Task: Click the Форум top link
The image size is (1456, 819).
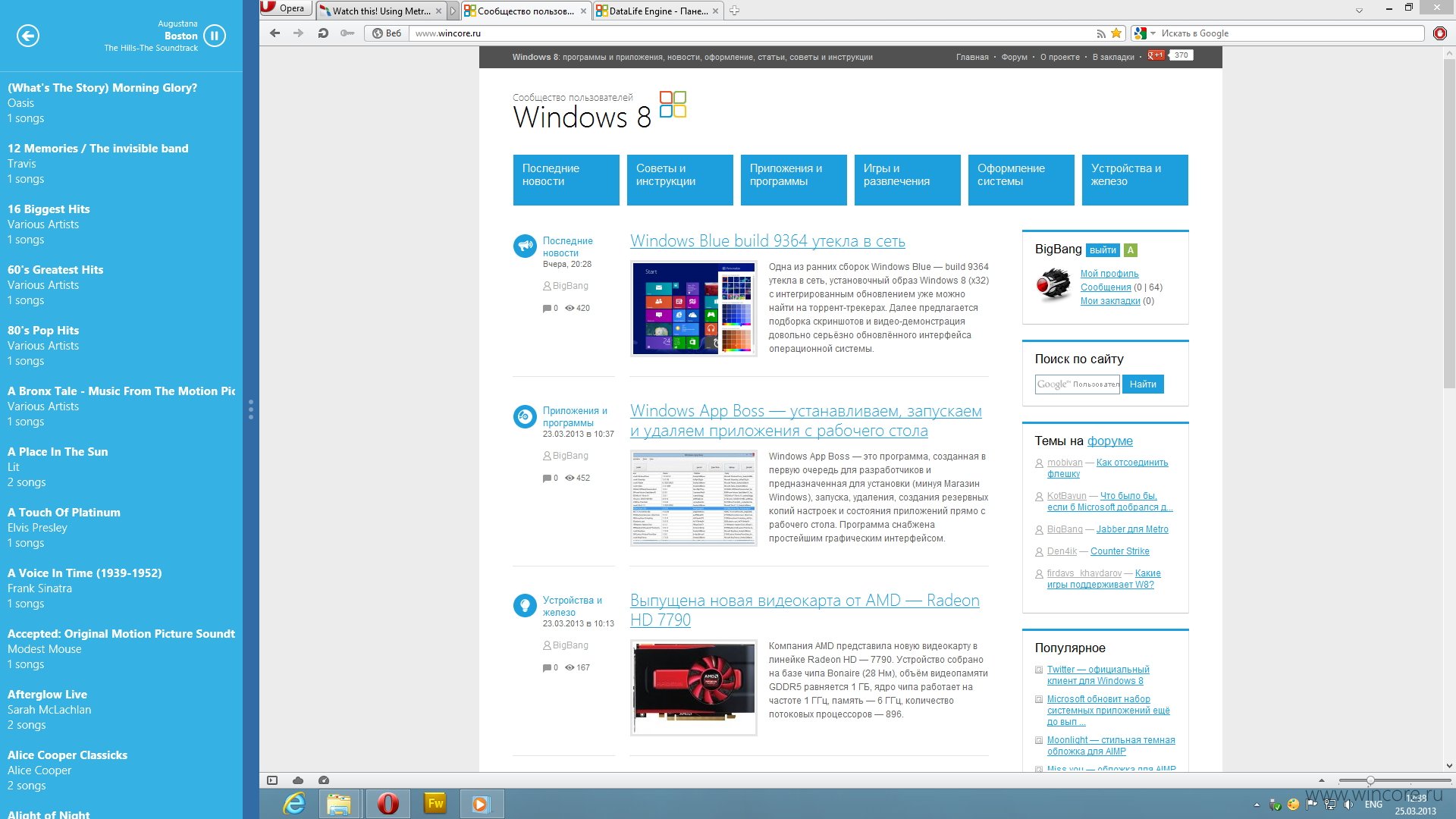Action: 1014,57
